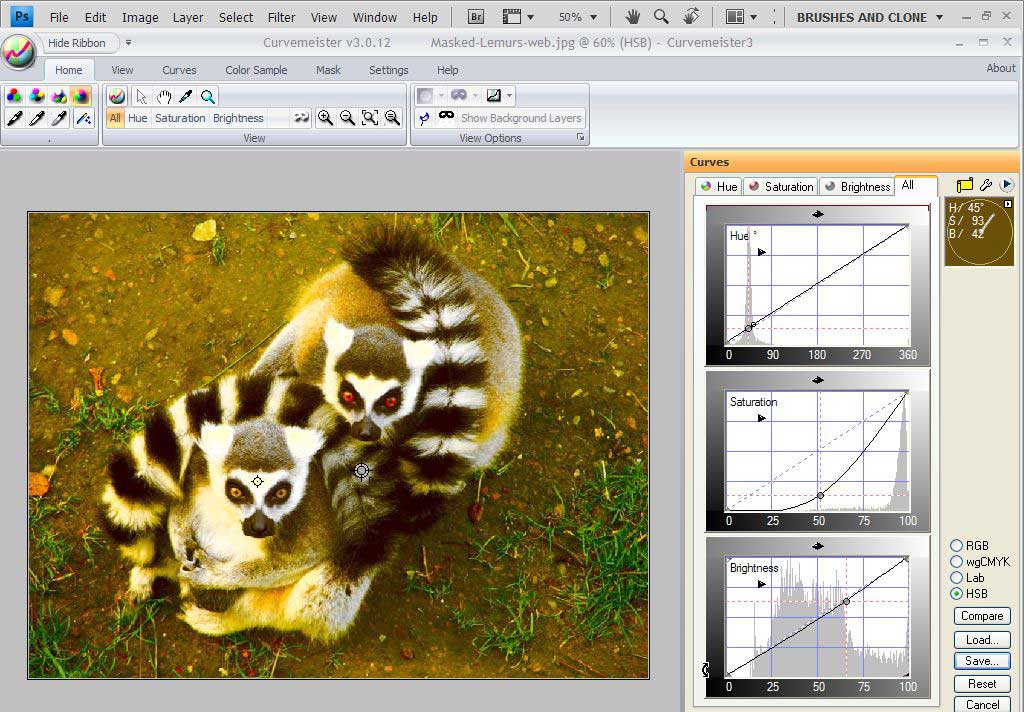Open the Saturation tab in Curves panel
Screen dimensions: 1024x712
click(781, 186)
